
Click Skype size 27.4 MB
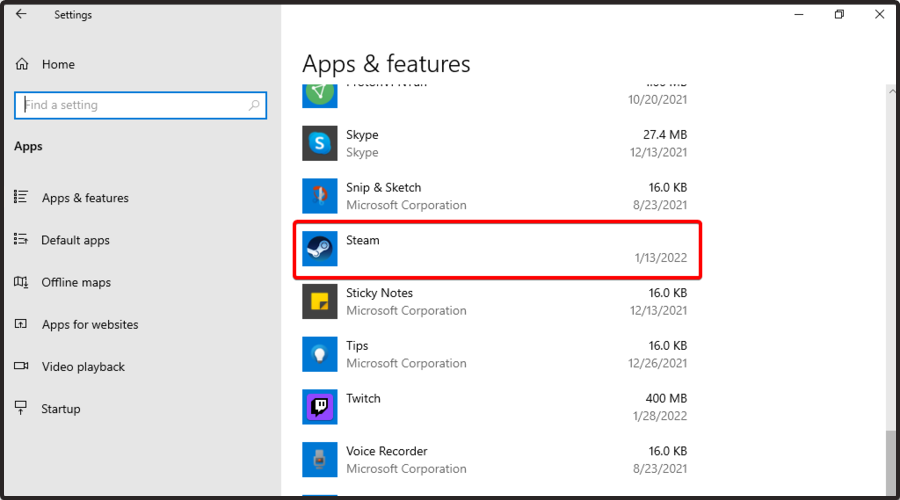665,134
